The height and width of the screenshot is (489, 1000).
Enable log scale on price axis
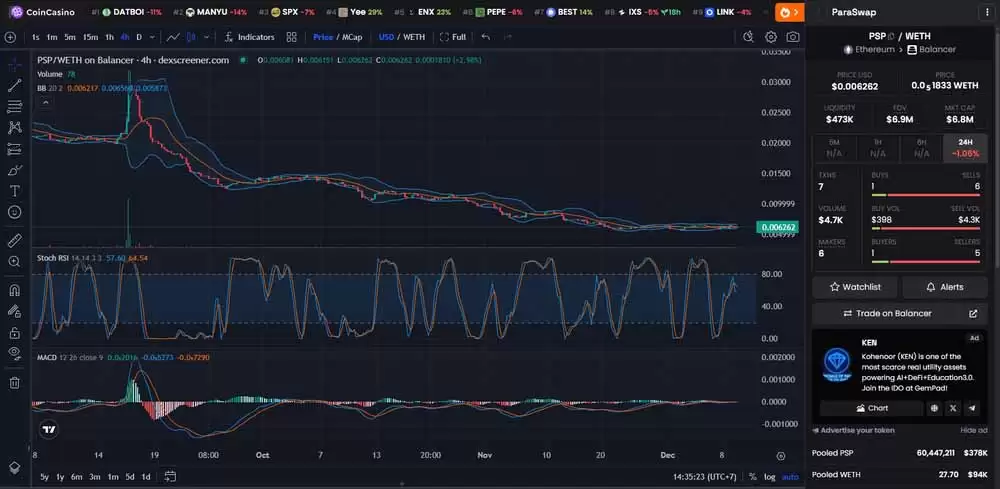point(768,477)
